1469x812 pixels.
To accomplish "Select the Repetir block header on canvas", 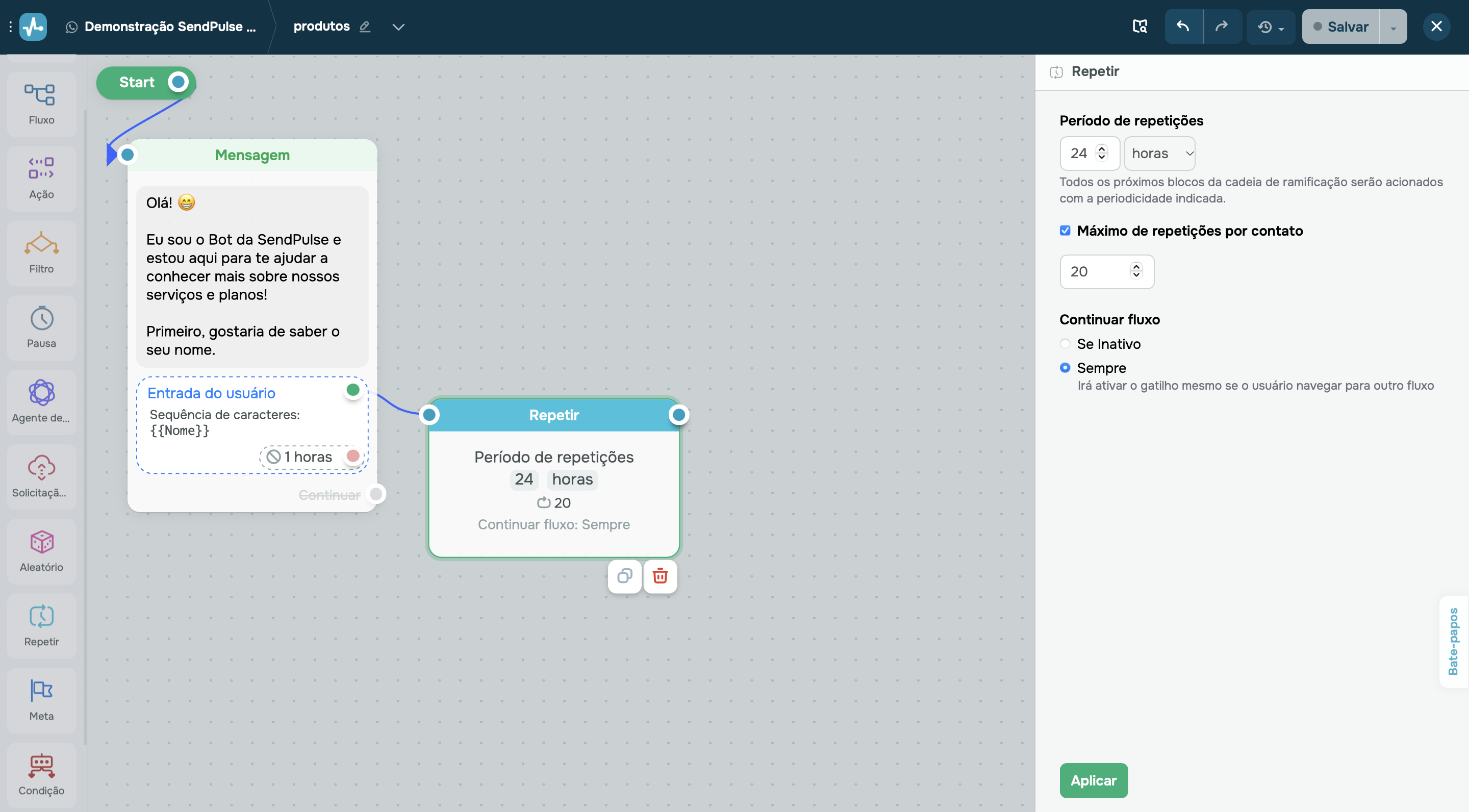I will [x=554, y=415].
